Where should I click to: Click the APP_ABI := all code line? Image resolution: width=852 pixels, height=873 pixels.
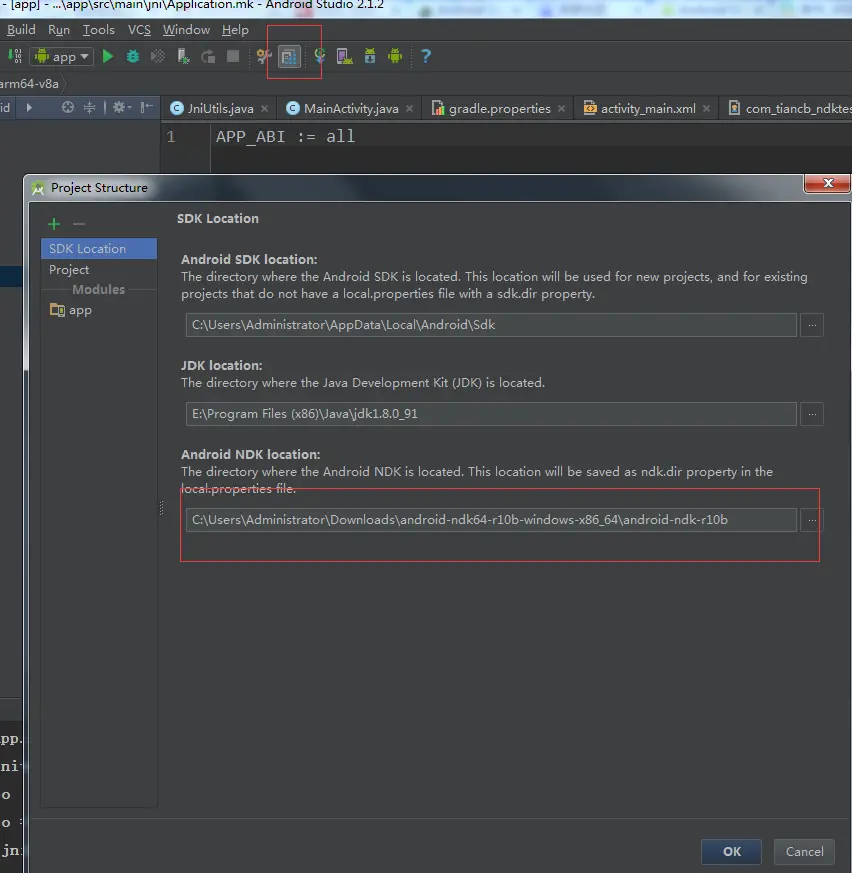coord(285,136)
